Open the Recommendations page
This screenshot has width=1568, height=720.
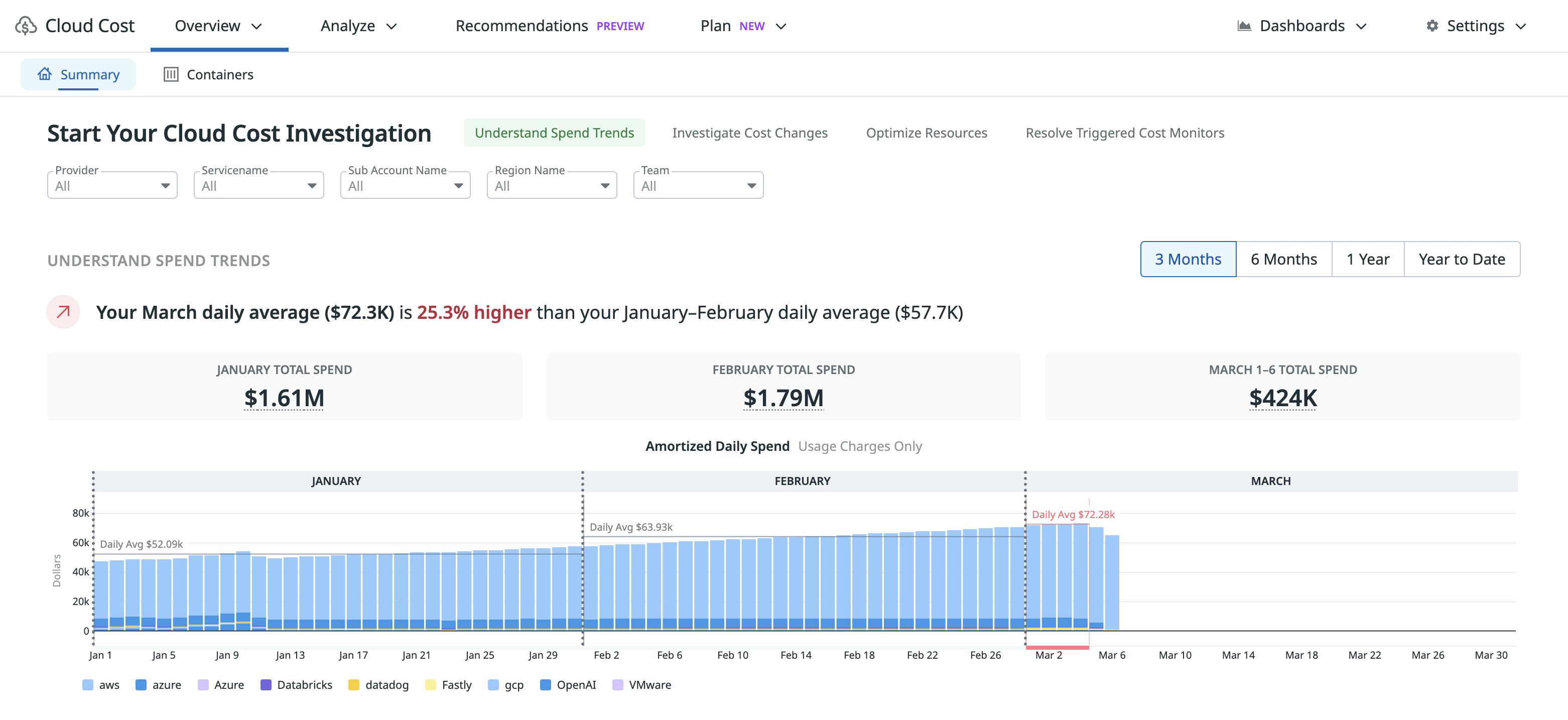pyautogui.click(x=522, y=26)
